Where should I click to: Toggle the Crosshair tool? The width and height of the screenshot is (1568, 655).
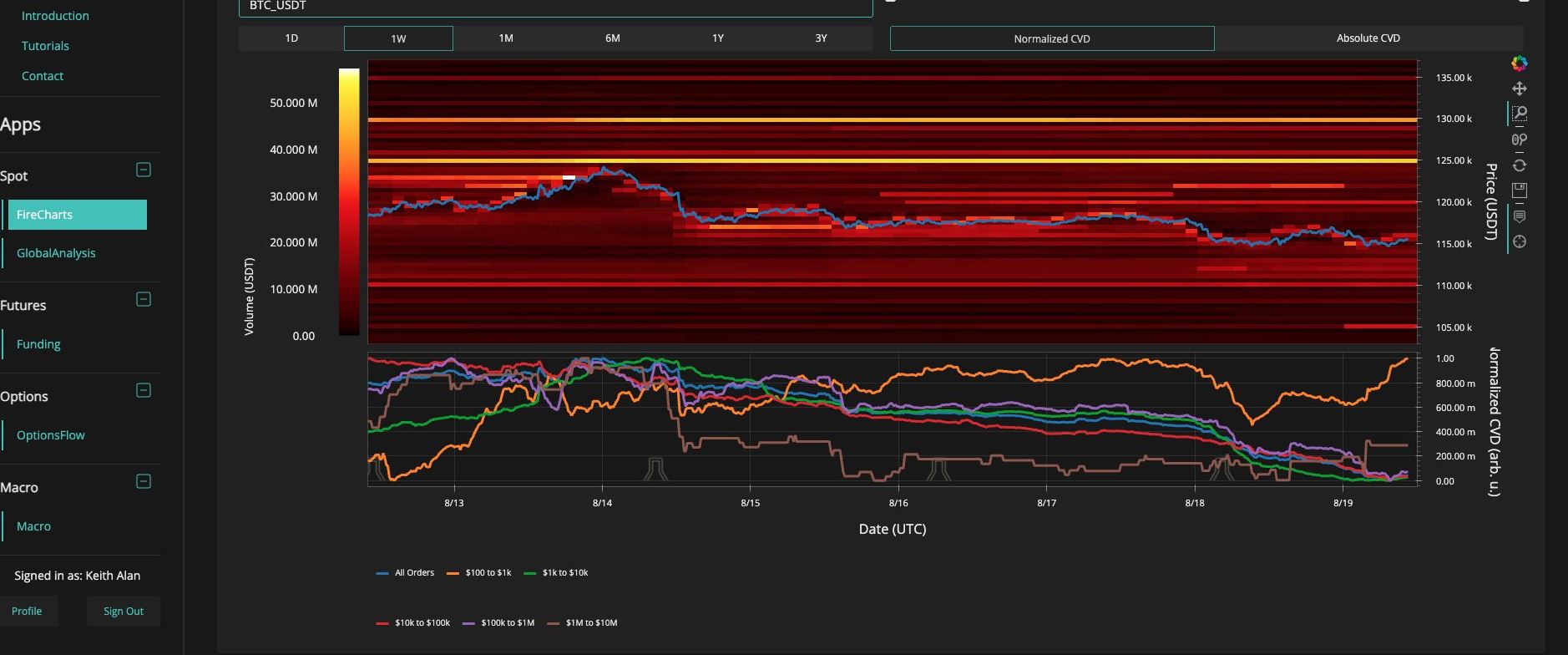pyautogui.click(x=1520, y=241)
